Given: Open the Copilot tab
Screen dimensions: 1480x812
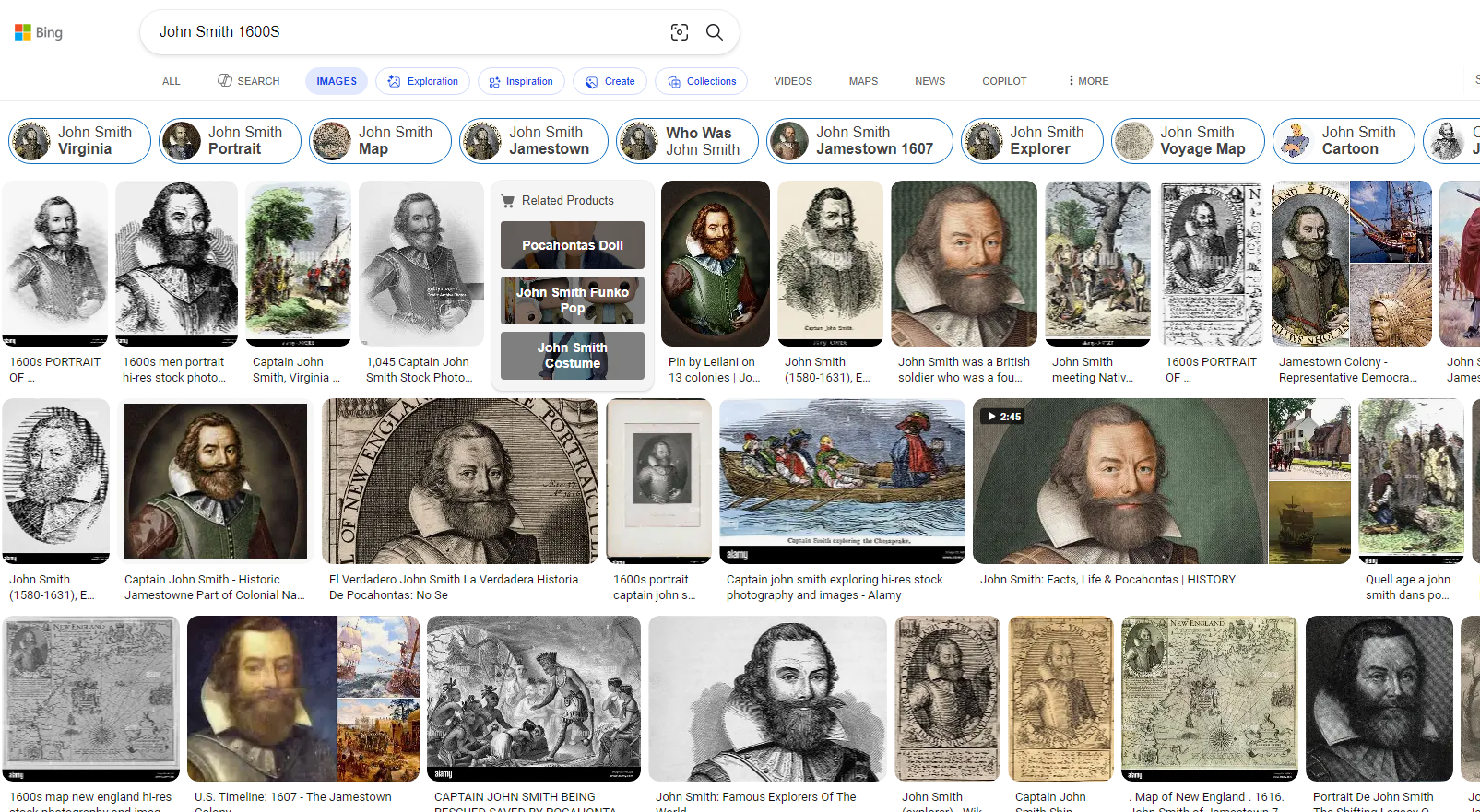Looking at the screenshot, I should [x=1004, y=81].
